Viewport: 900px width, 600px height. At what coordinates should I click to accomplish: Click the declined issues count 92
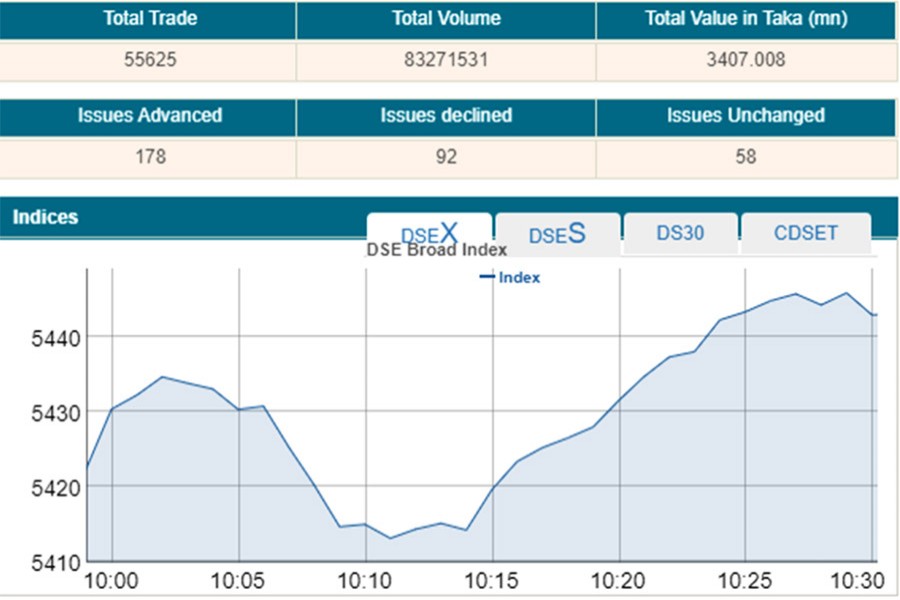446,157
